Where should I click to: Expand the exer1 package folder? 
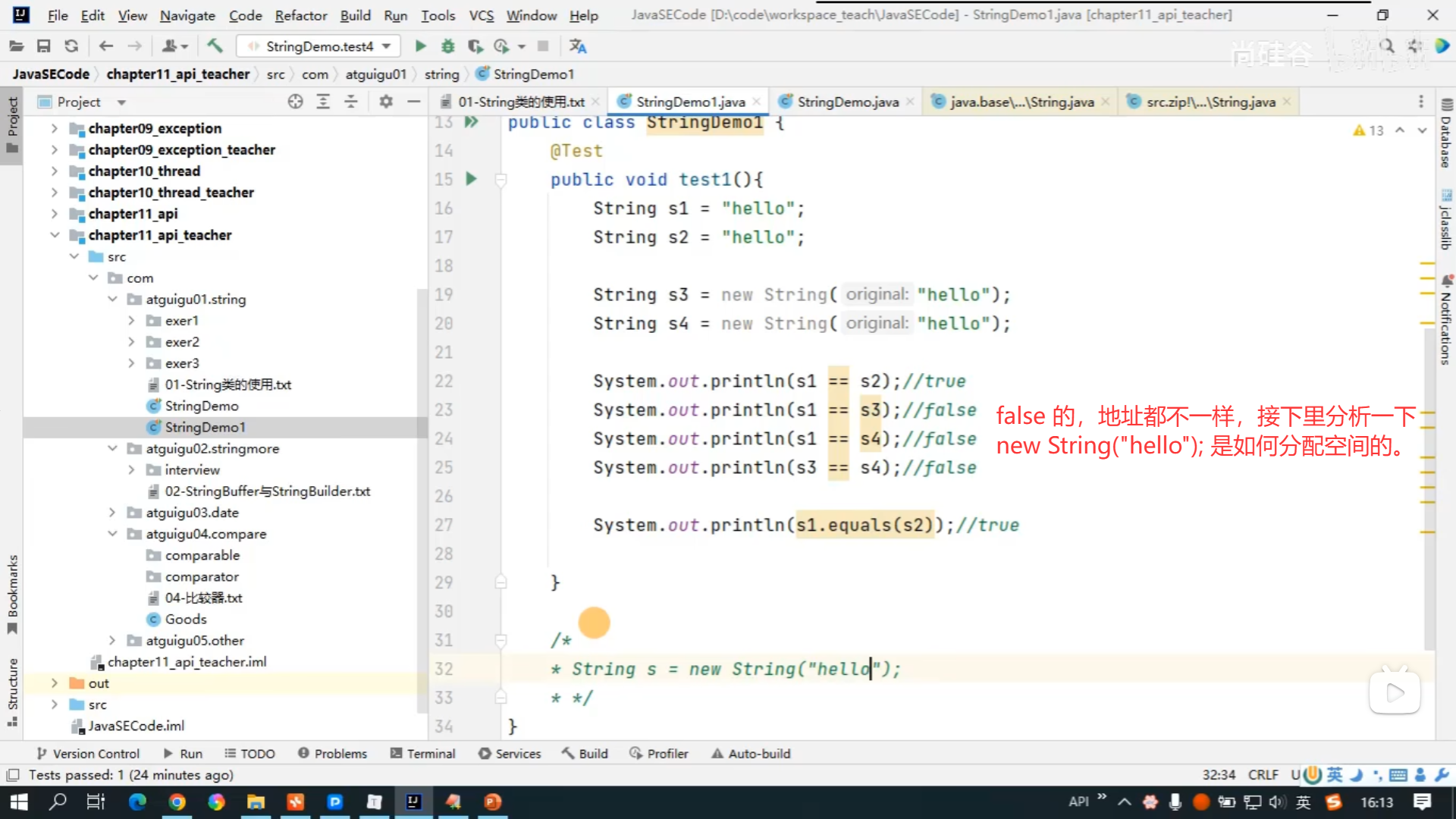click(x=131, y=321)
